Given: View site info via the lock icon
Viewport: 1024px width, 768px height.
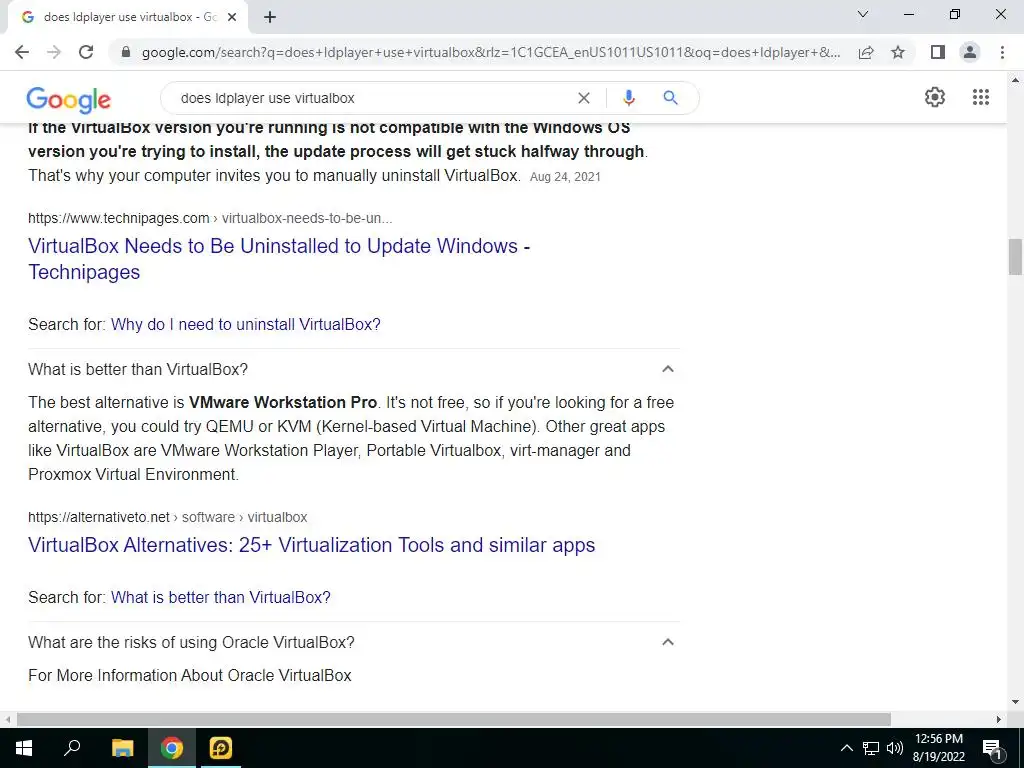Looking at the screenshot, I should point(126,52).
